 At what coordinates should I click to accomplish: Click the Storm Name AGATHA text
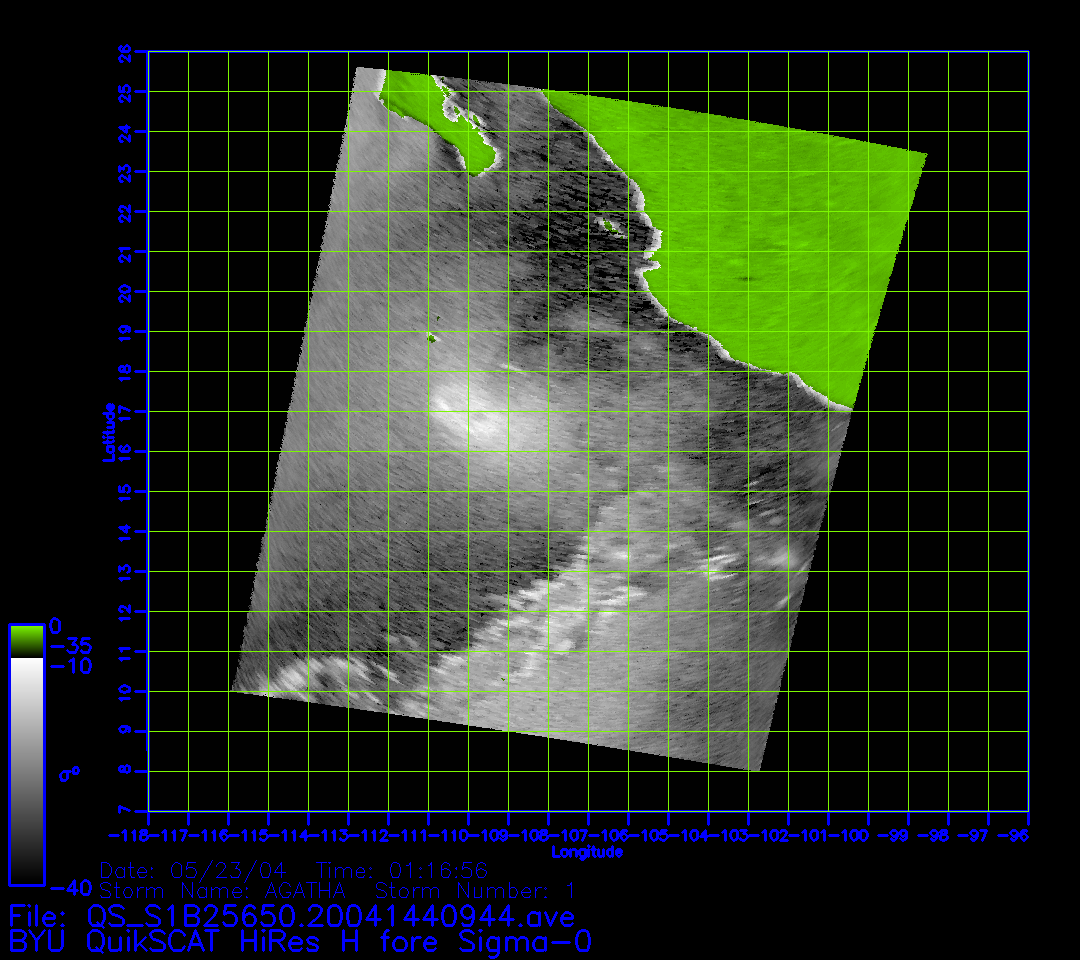coord(223,890)
